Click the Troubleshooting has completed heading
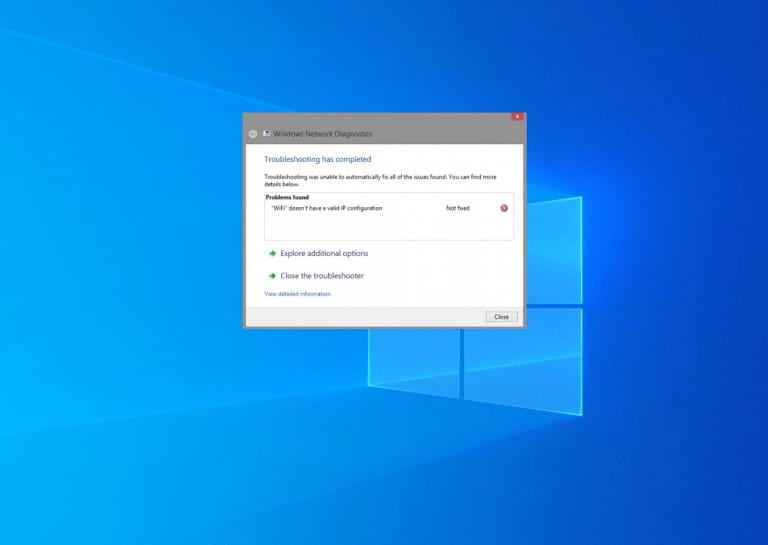768x545 pixels. coord(317,159)
